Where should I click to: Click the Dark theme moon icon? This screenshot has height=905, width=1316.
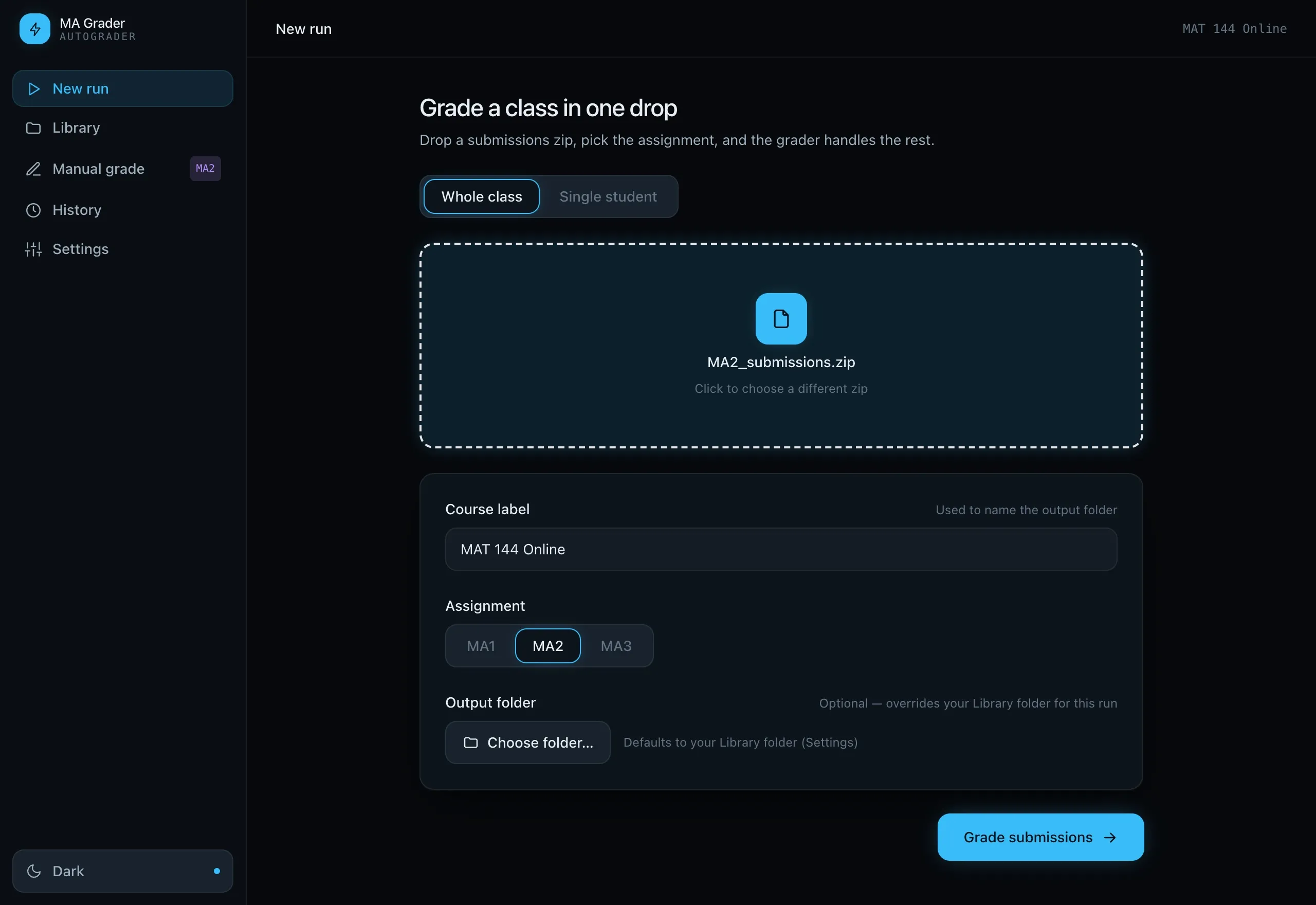click(x=34, y=871)
